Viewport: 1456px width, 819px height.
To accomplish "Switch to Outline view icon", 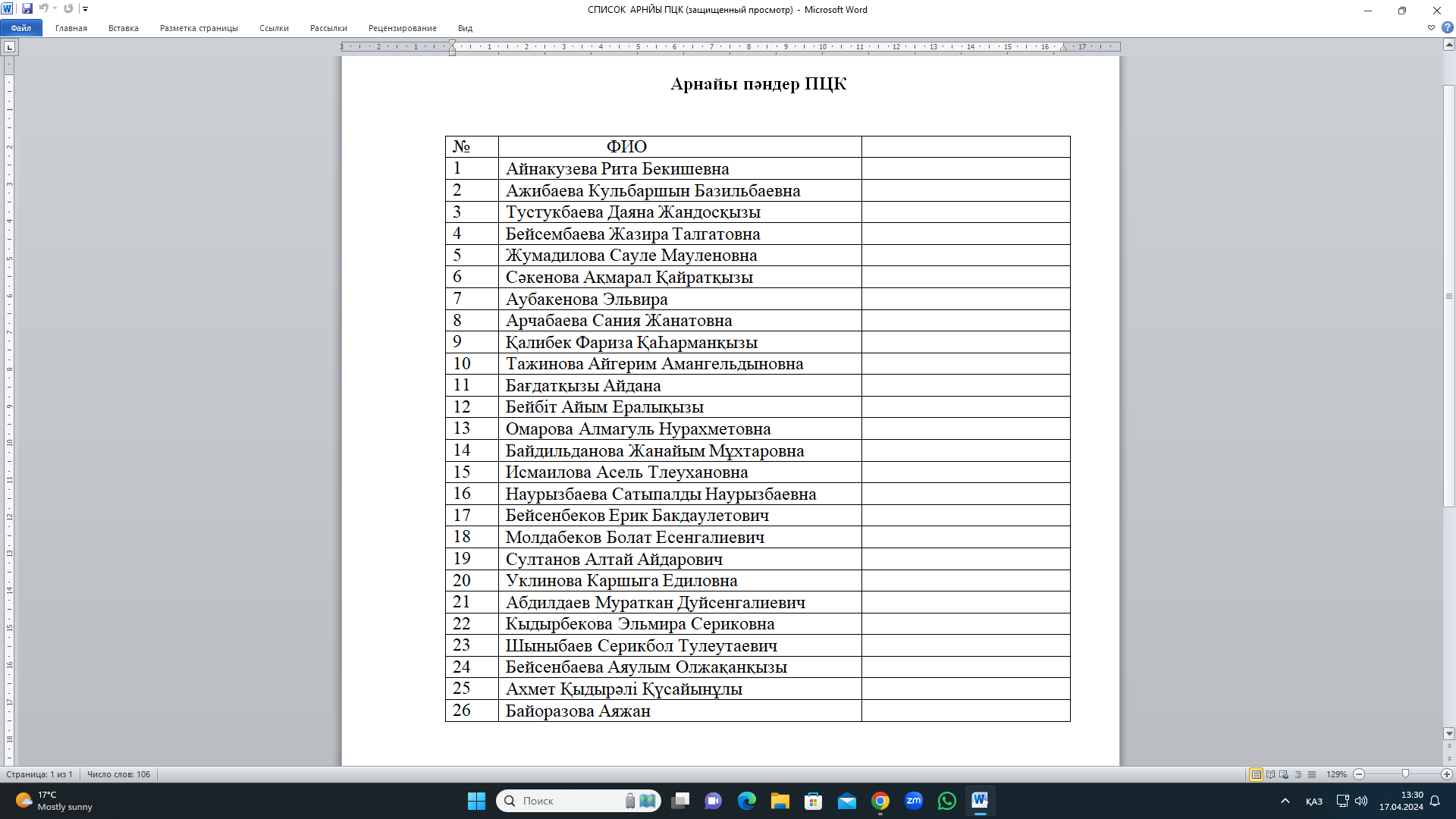I will 1298,774.
